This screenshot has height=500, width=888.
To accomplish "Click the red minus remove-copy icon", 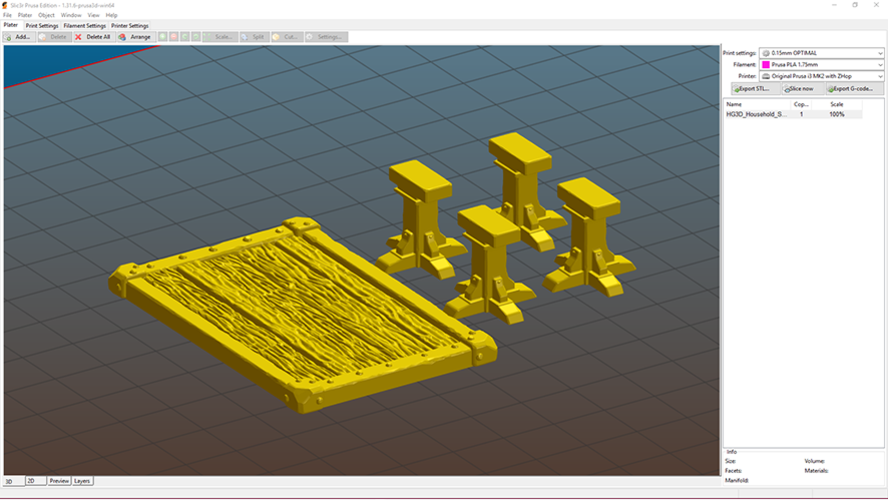I will click(x=174, y=37).
